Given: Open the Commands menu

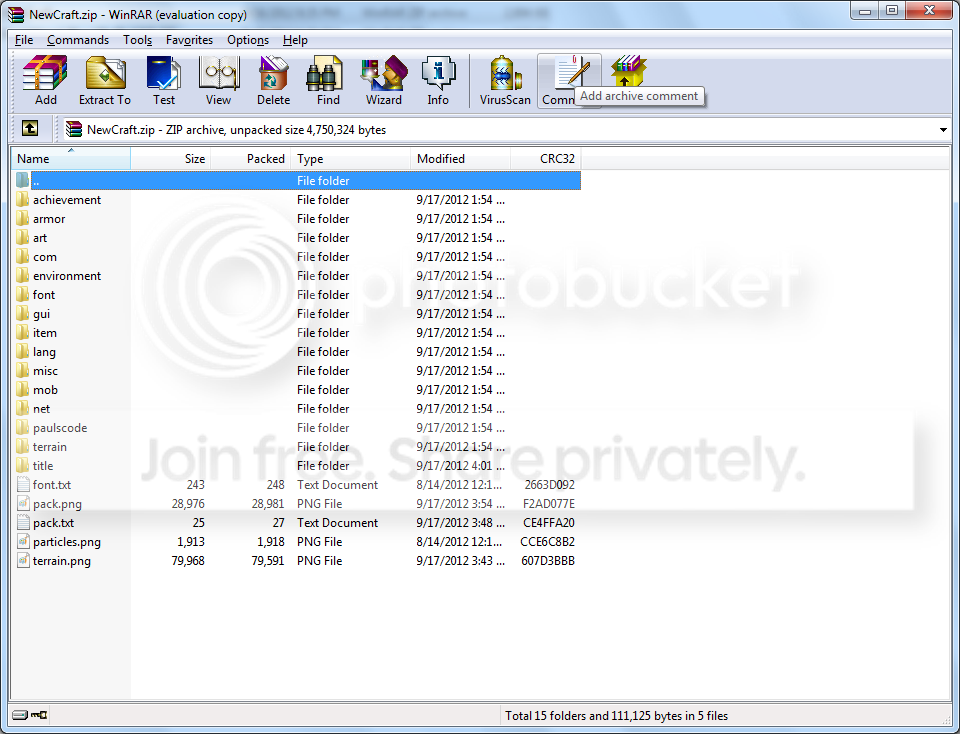Looking at the screenshot, I should click(78, 40).
